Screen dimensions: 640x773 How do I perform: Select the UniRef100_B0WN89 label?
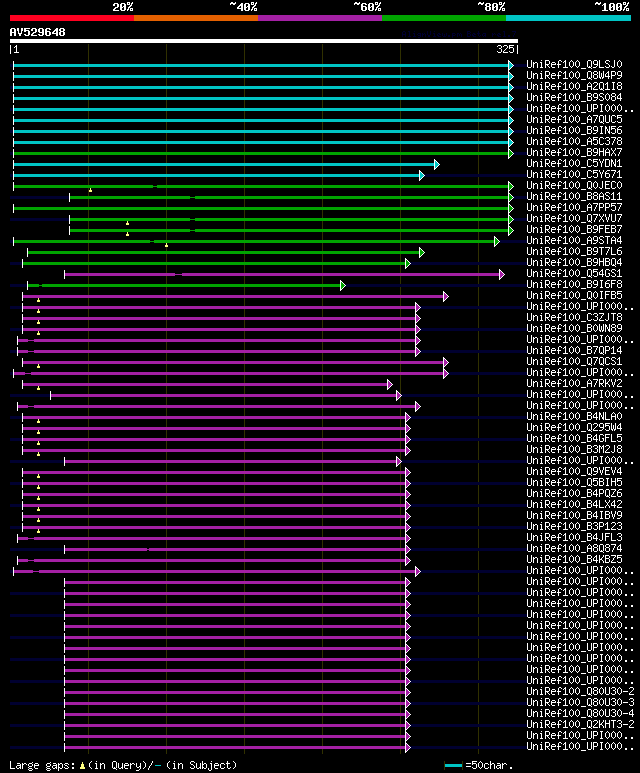(574, 329)
